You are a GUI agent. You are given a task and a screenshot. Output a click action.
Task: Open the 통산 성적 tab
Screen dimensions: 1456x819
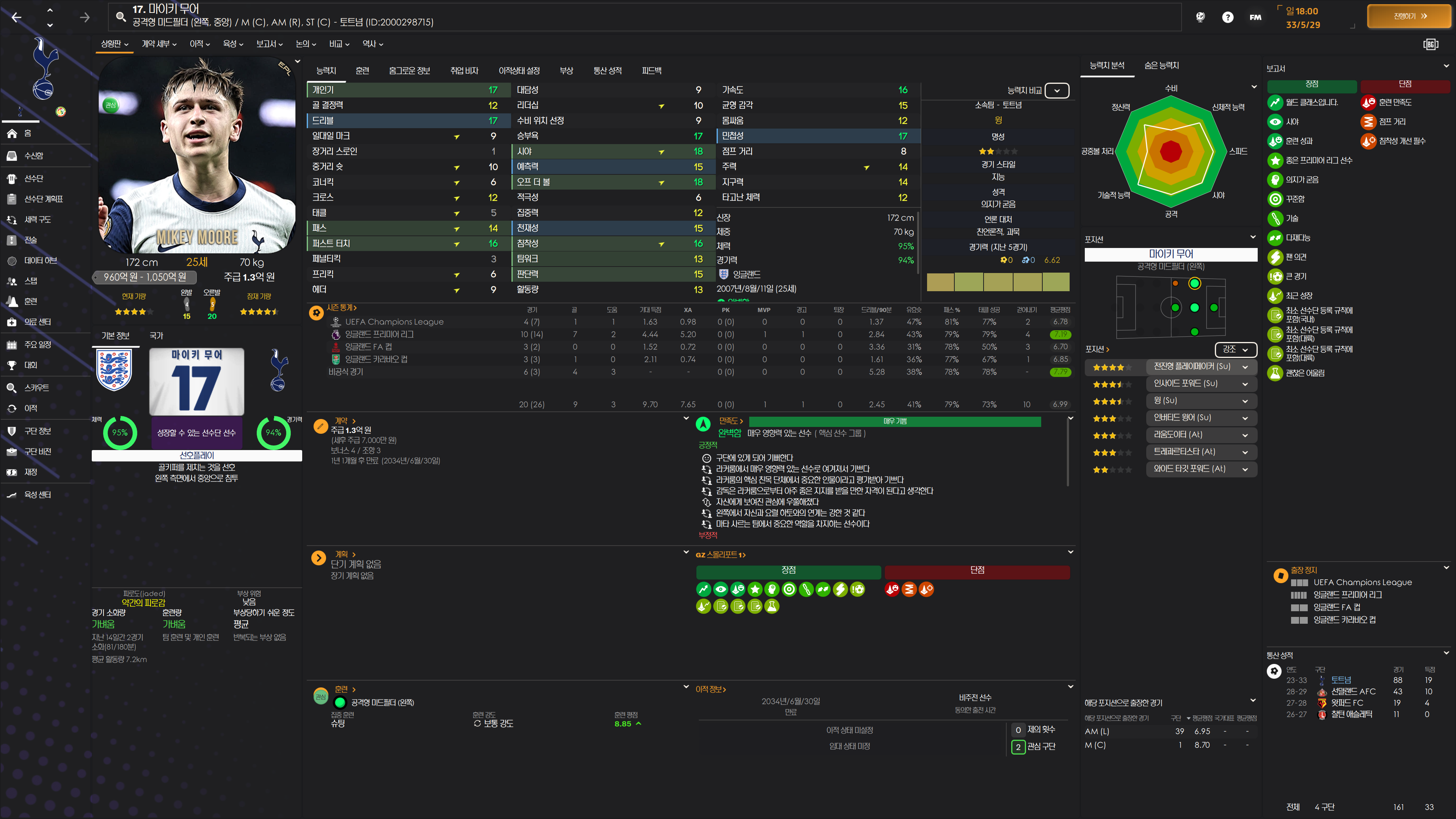(x=607, y=71)
